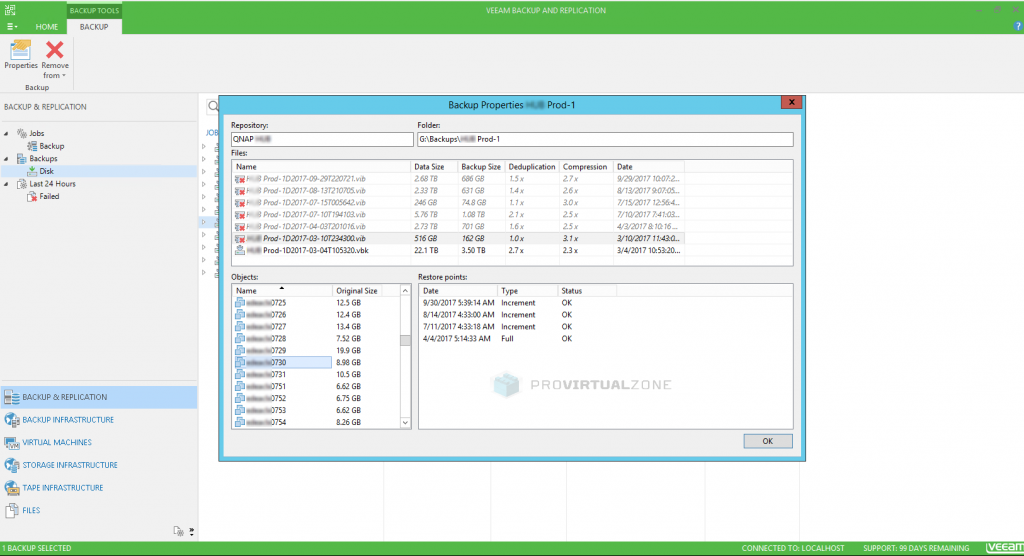Click OK in Backup Properties
Screen dimensions: 1024x556
pyautogui.click(x=768, y=441)
